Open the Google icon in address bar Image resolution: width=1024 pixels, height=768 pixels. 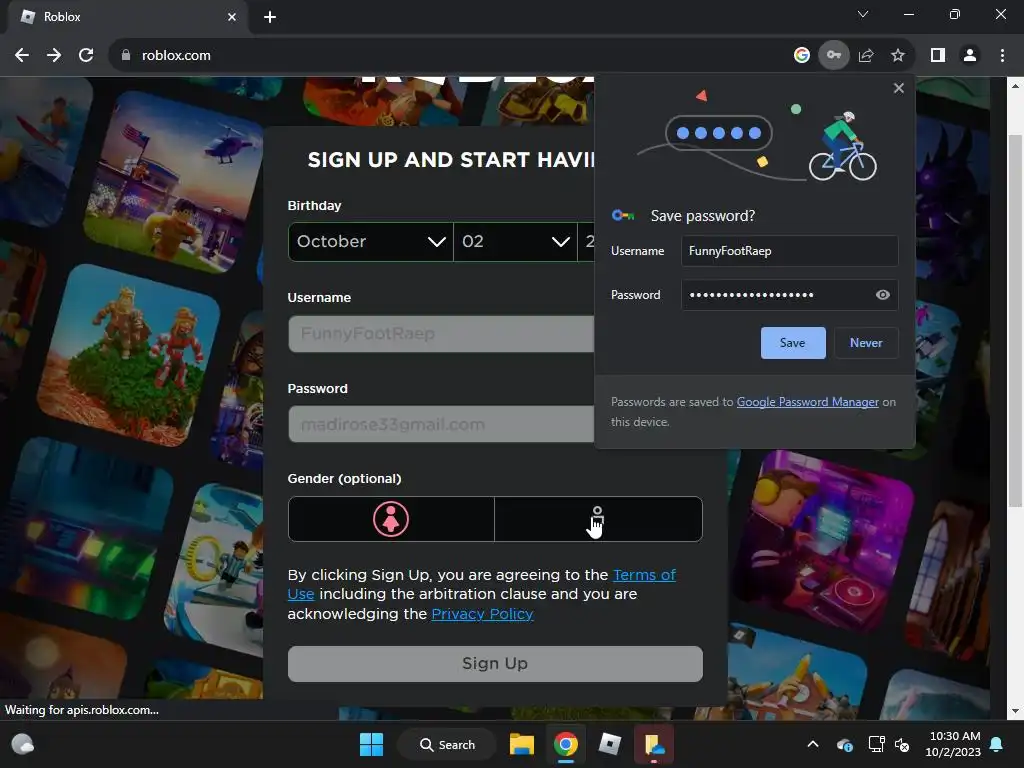(x=802, y=56)
